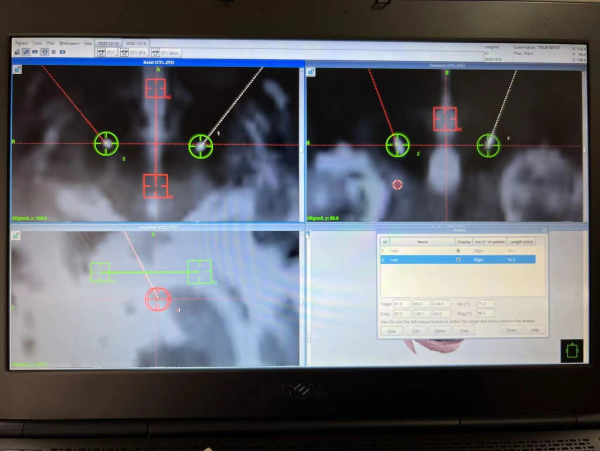Click the first icon in the top-left toolbar

pyautogui.click(x=16, y=52)
